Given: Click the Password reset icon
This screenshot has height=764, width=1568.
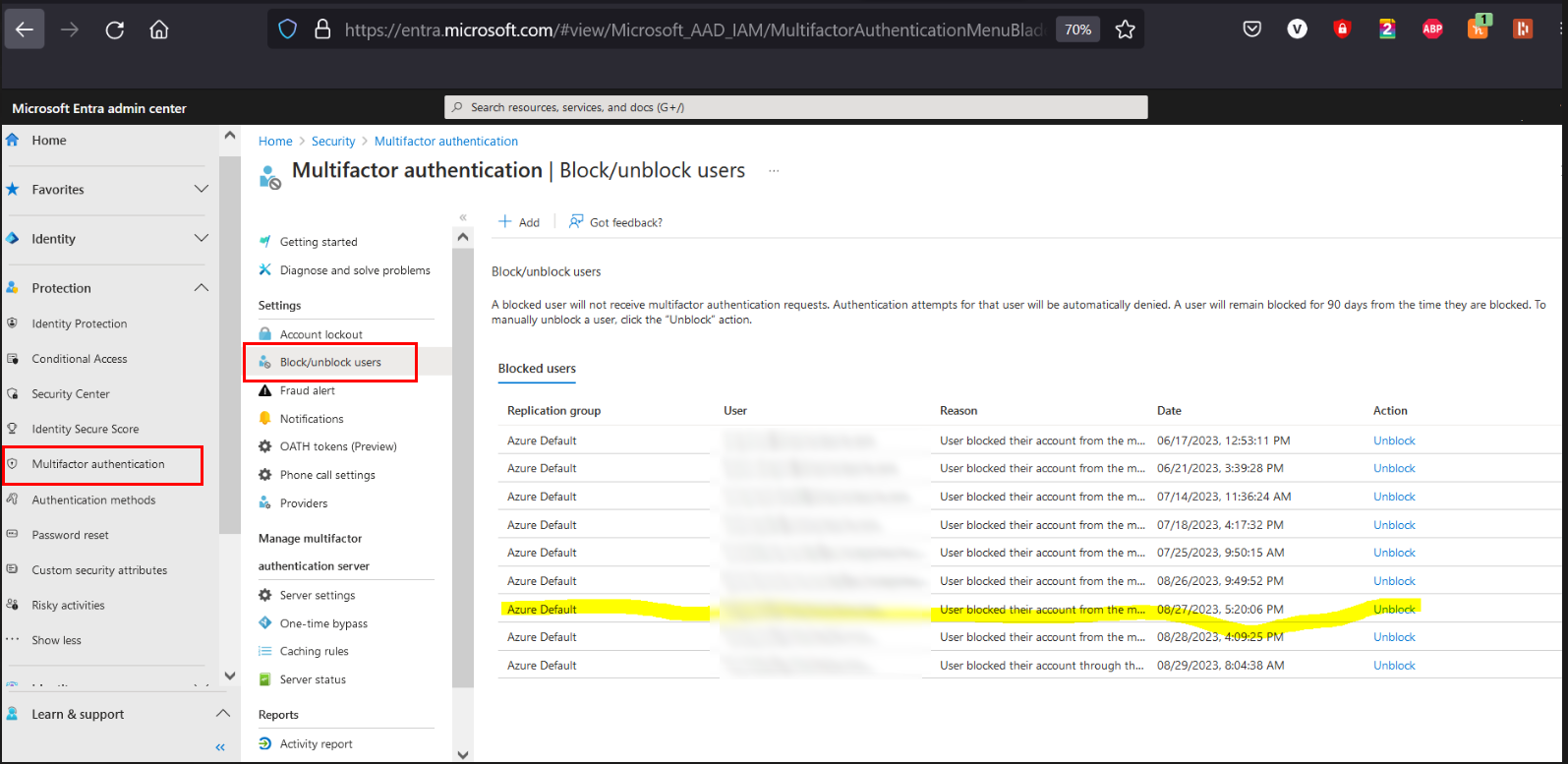Looking at the screenshot, I should [x=13, y=535].
